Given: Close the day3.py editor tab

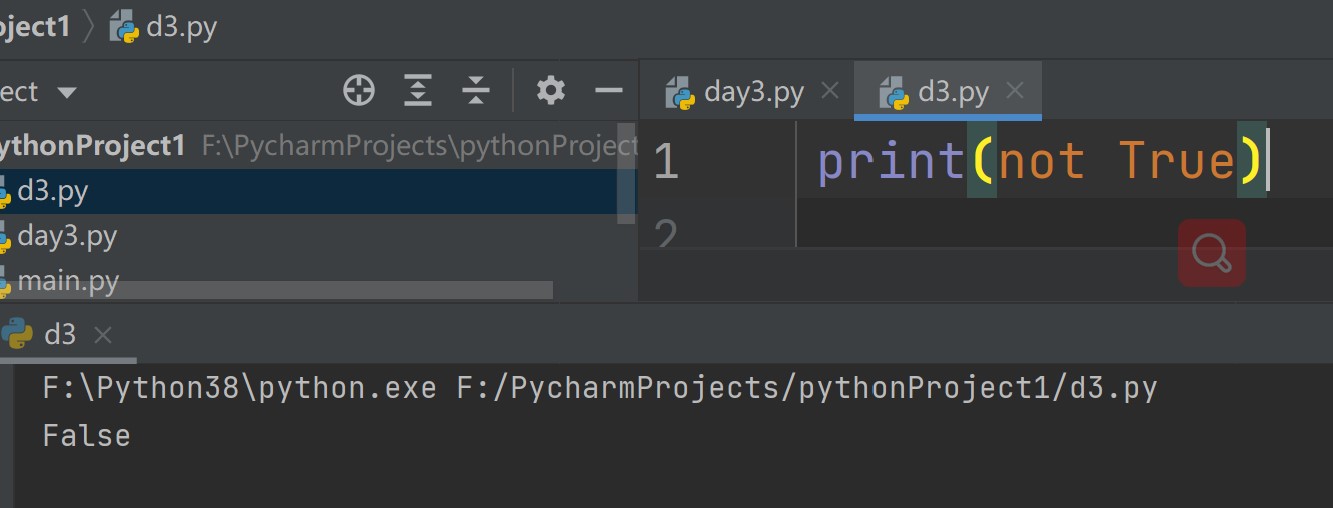Looking at the screenshot, I should (829, 91).
